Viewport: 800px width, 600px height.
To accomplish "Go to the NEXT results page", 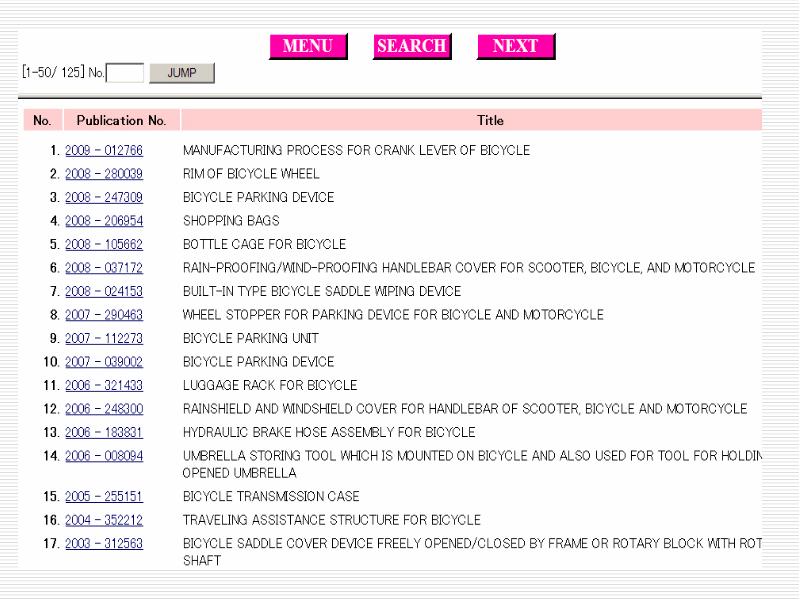I will 515,47.
